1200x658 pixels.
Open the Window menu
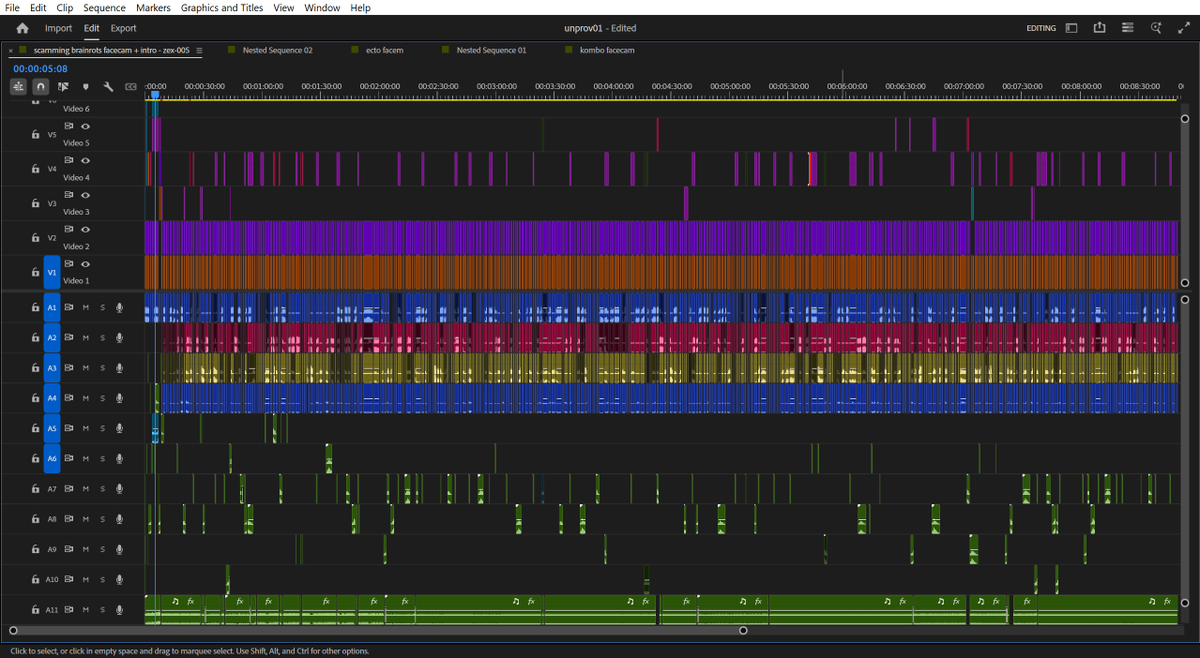(322, 7)
